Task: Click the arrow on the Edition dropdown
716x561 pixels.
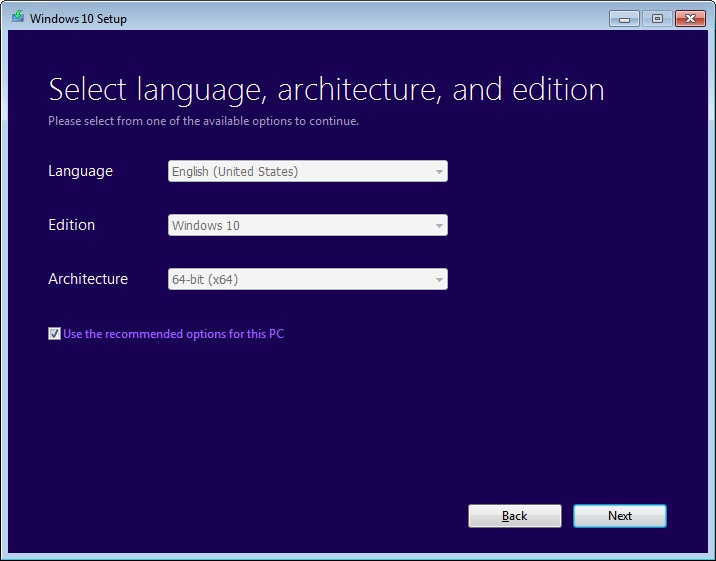Action: pos(439,226)
